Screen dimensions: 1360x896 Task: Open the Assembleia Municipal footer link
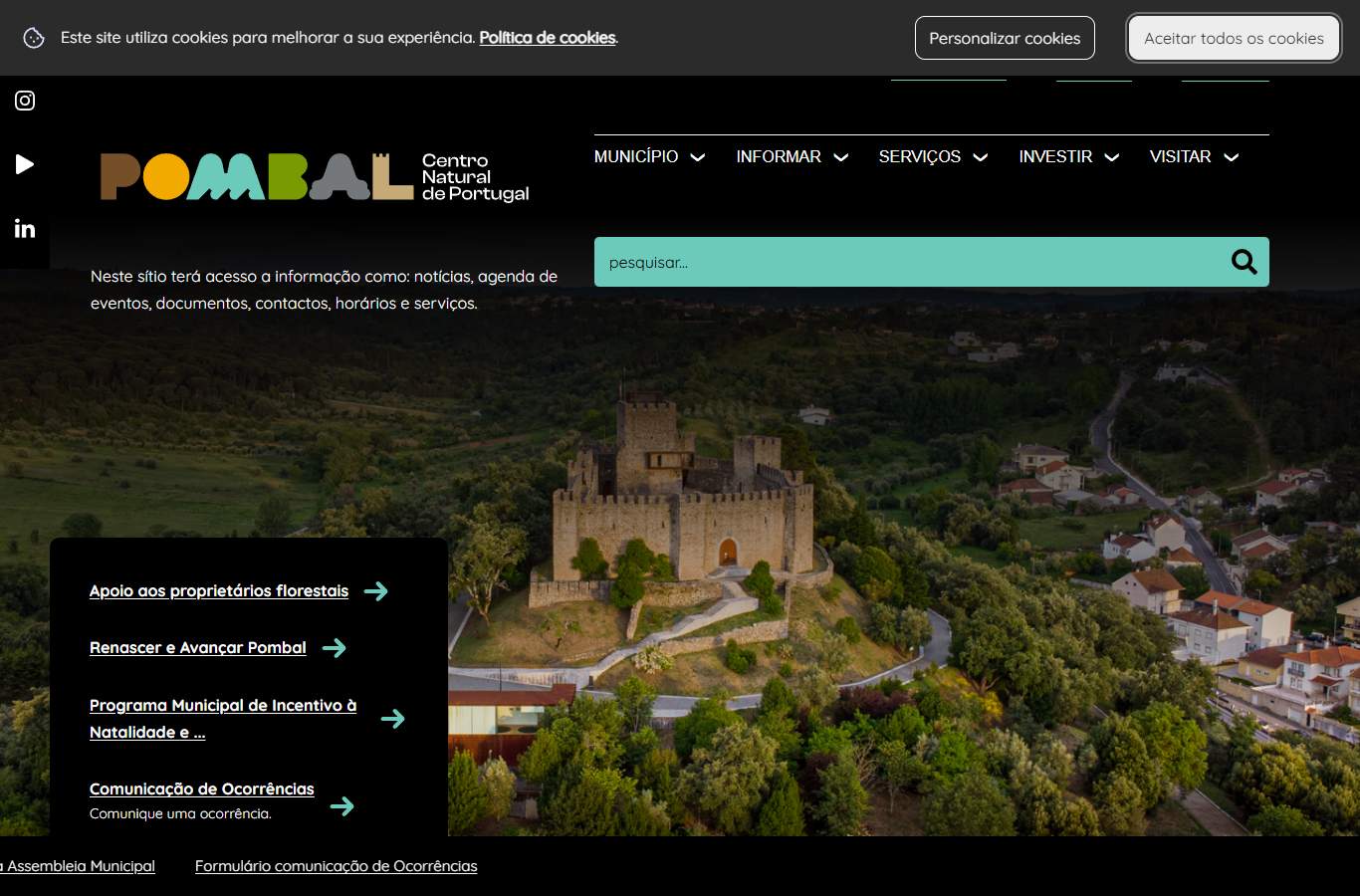coord(78,866)
